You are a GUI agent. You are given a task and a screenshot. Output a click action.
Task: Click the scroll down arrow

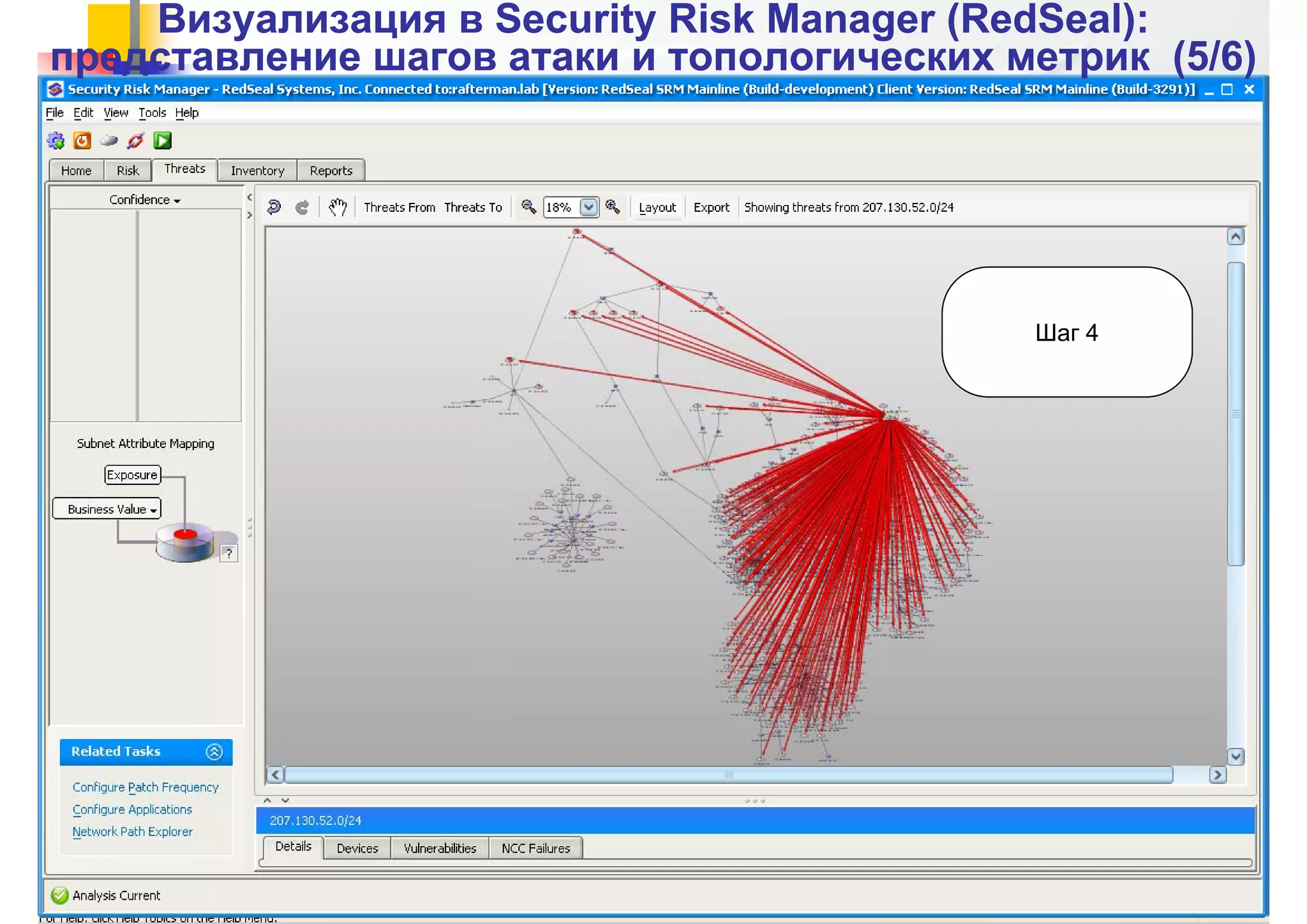click(1236, 756)
